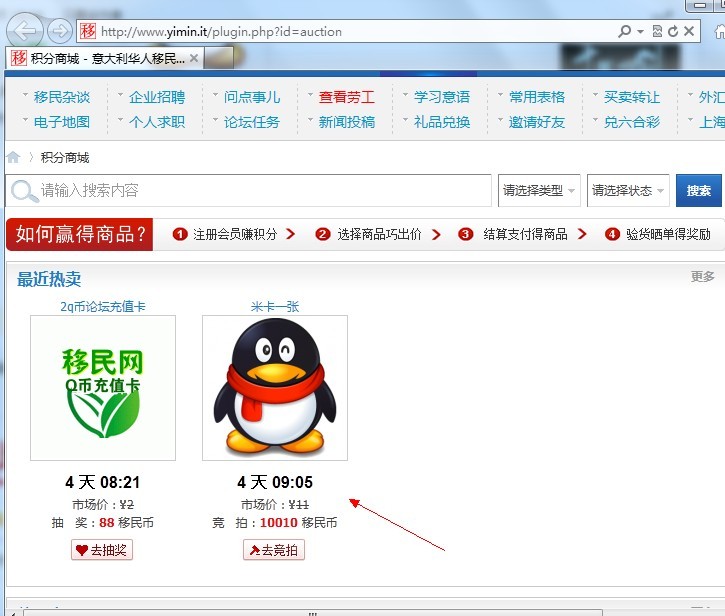The image size is (725, 616).
Task: Open the 米卡一张 product title
Action: pyautogui.click(x=275, y=307)
